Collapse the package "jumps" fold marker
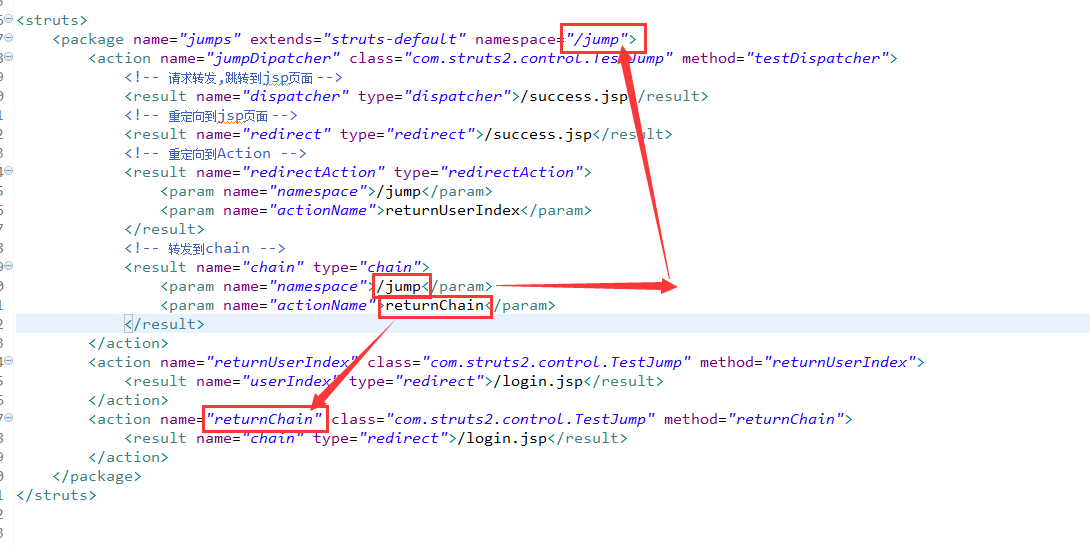This screenshot has height=545, width=1090. [x=8, y=37]
